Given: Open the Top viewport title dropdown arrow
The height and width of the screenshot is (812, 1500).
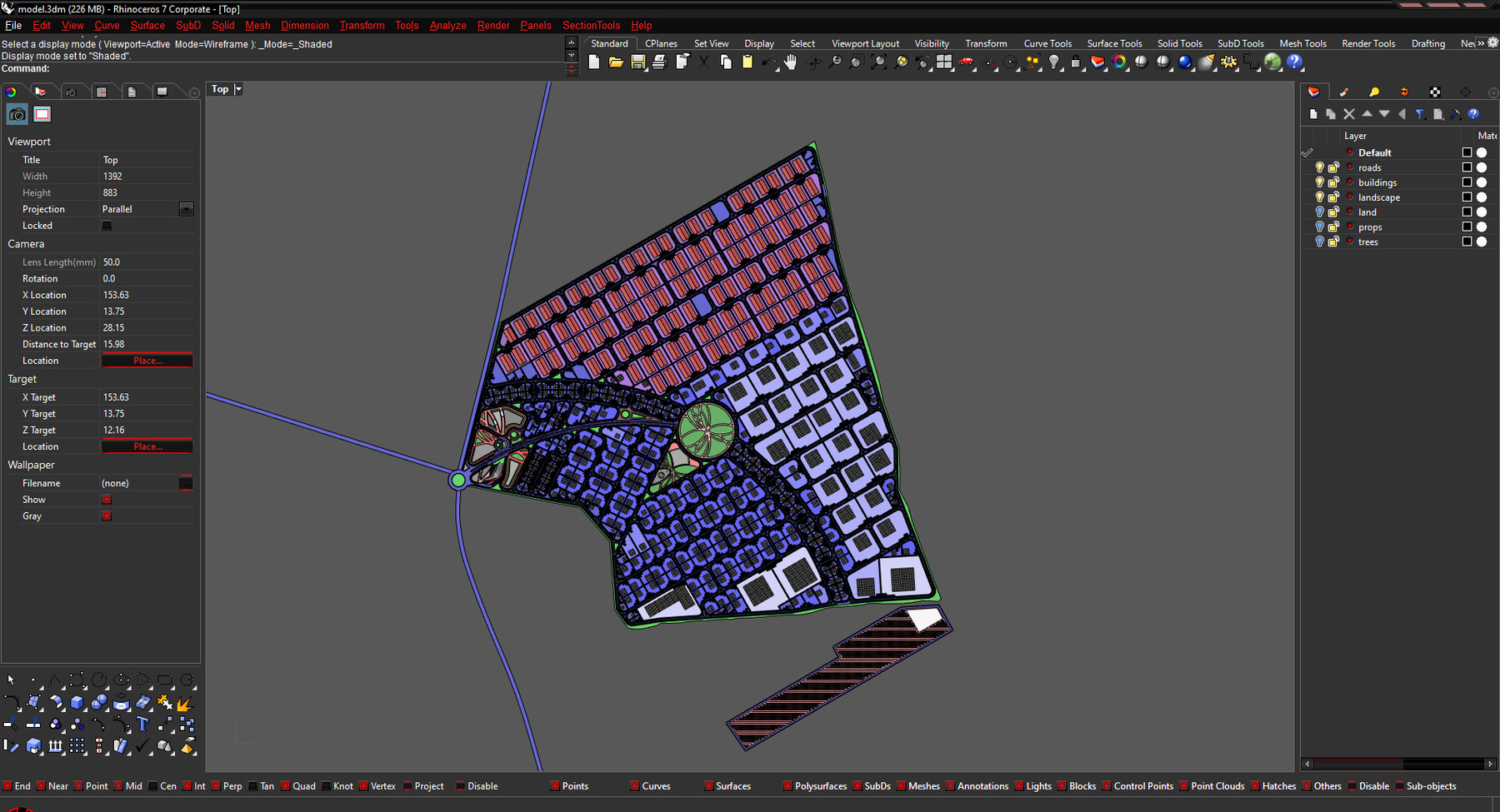Looking at the screenshot, I should (x=238, y=89).
